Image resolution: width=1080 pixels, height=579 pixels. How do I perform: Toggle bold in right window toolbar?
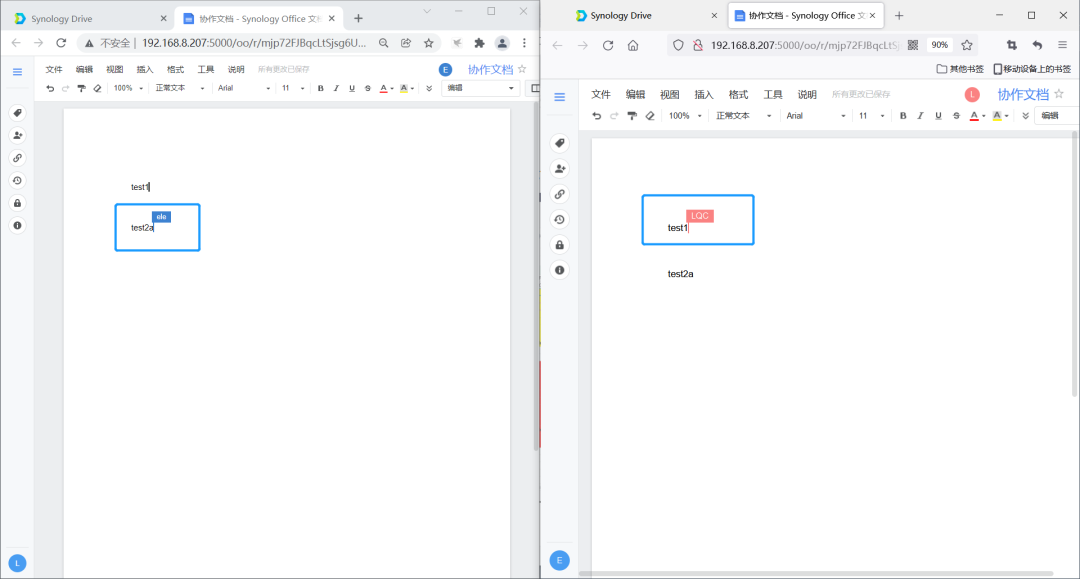[x=903, y=116]
